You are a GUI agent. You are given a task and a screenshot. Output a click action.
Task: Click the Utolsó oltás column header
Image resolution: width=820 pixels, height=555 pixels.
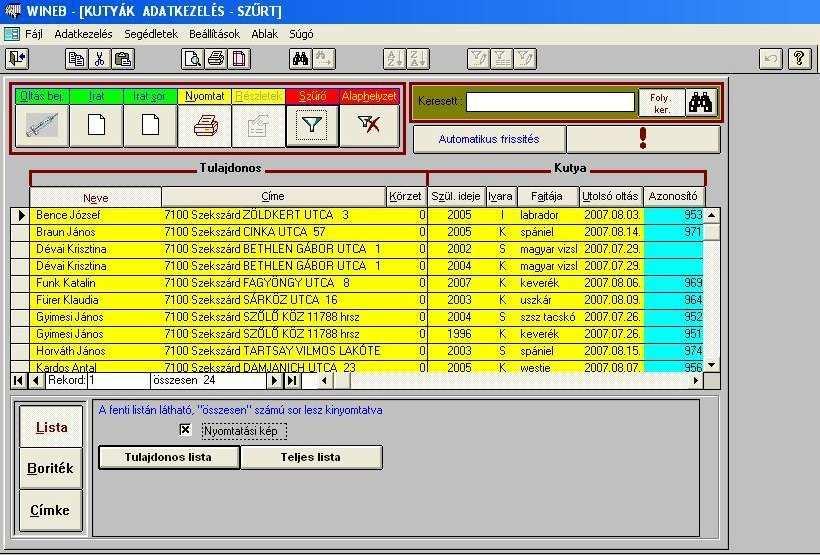click(611, 197)
